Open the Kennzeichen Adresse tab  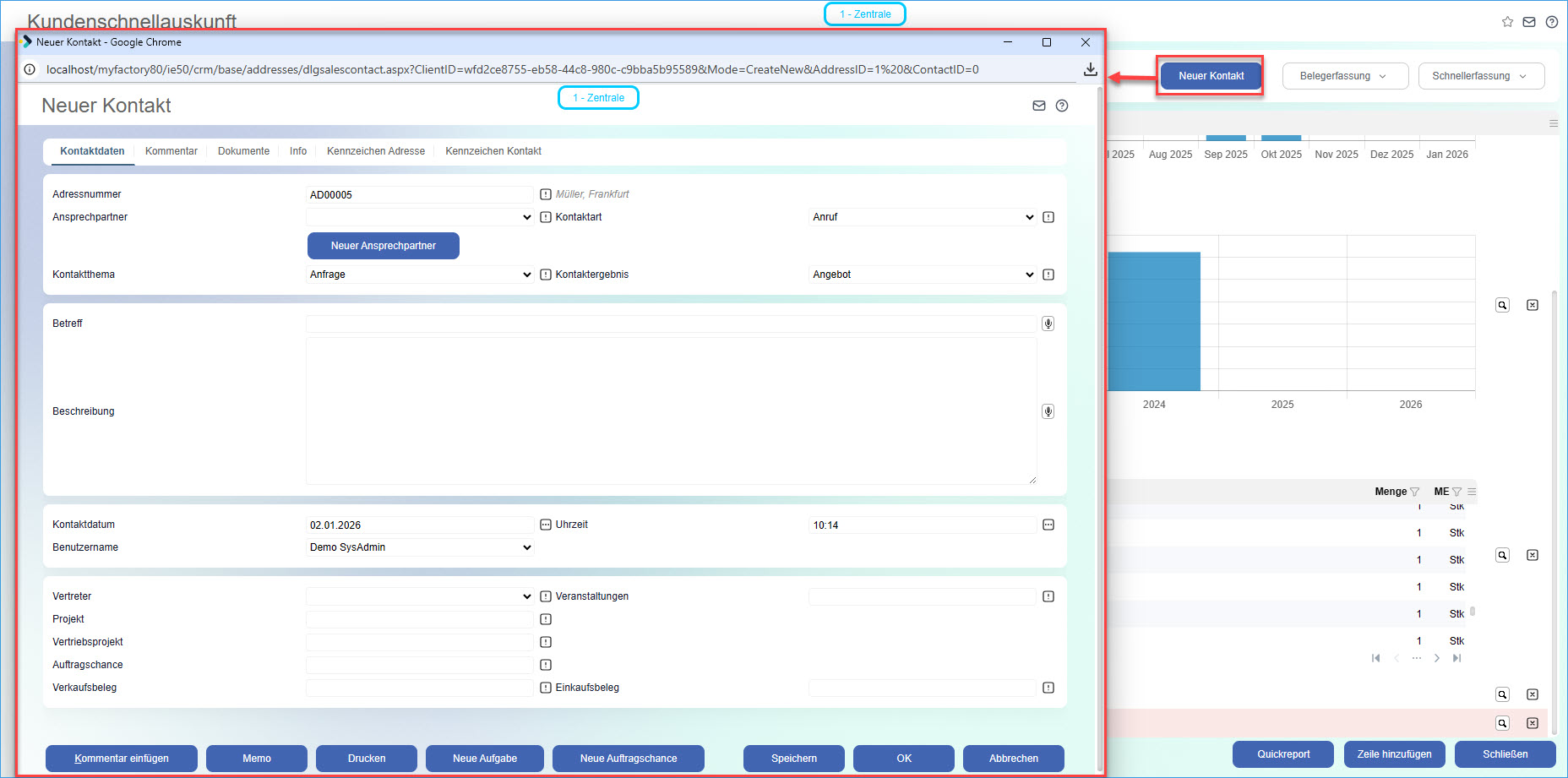click(375, 151)
